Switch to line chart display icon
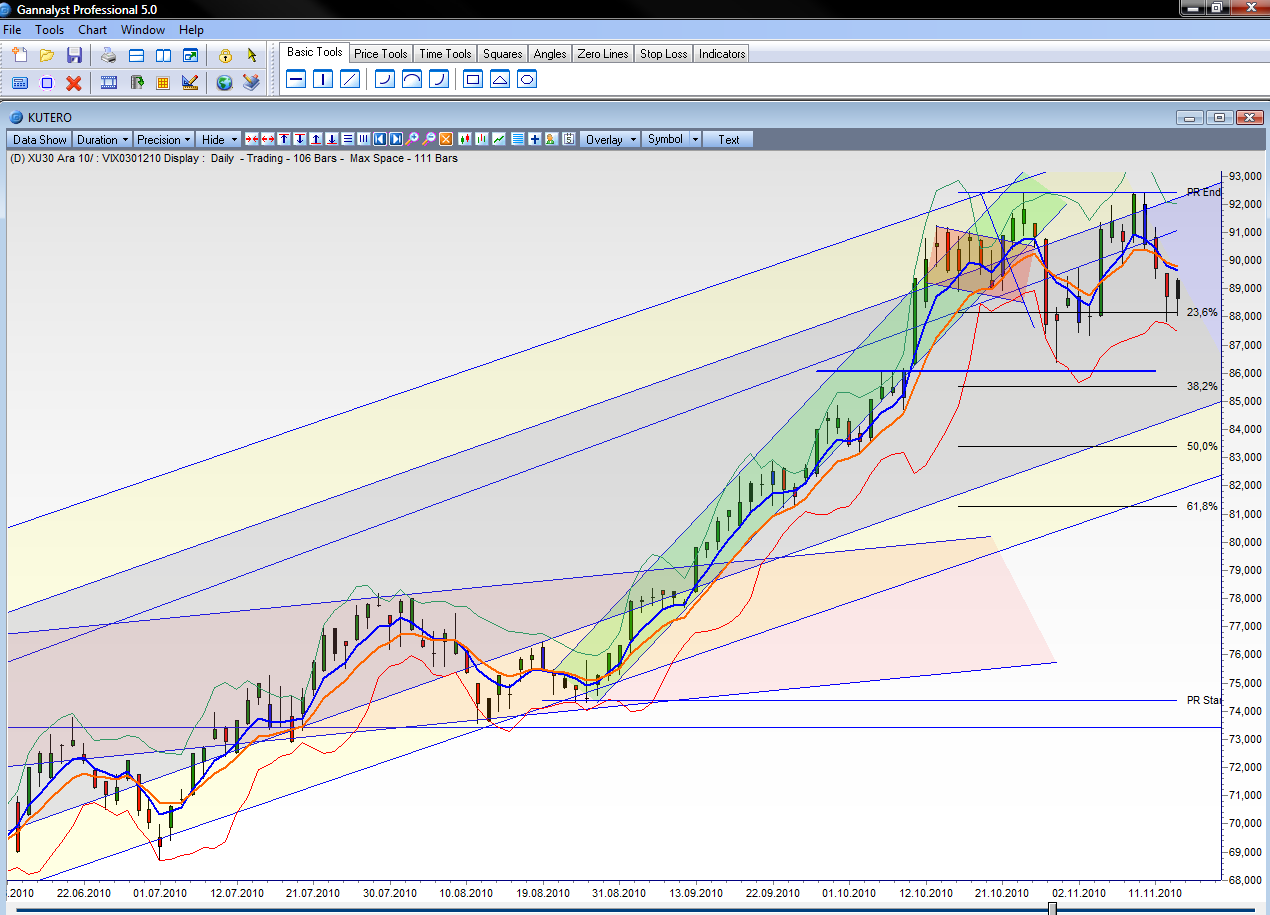This screenshot has width=1270, height=915. pos(498,140)
